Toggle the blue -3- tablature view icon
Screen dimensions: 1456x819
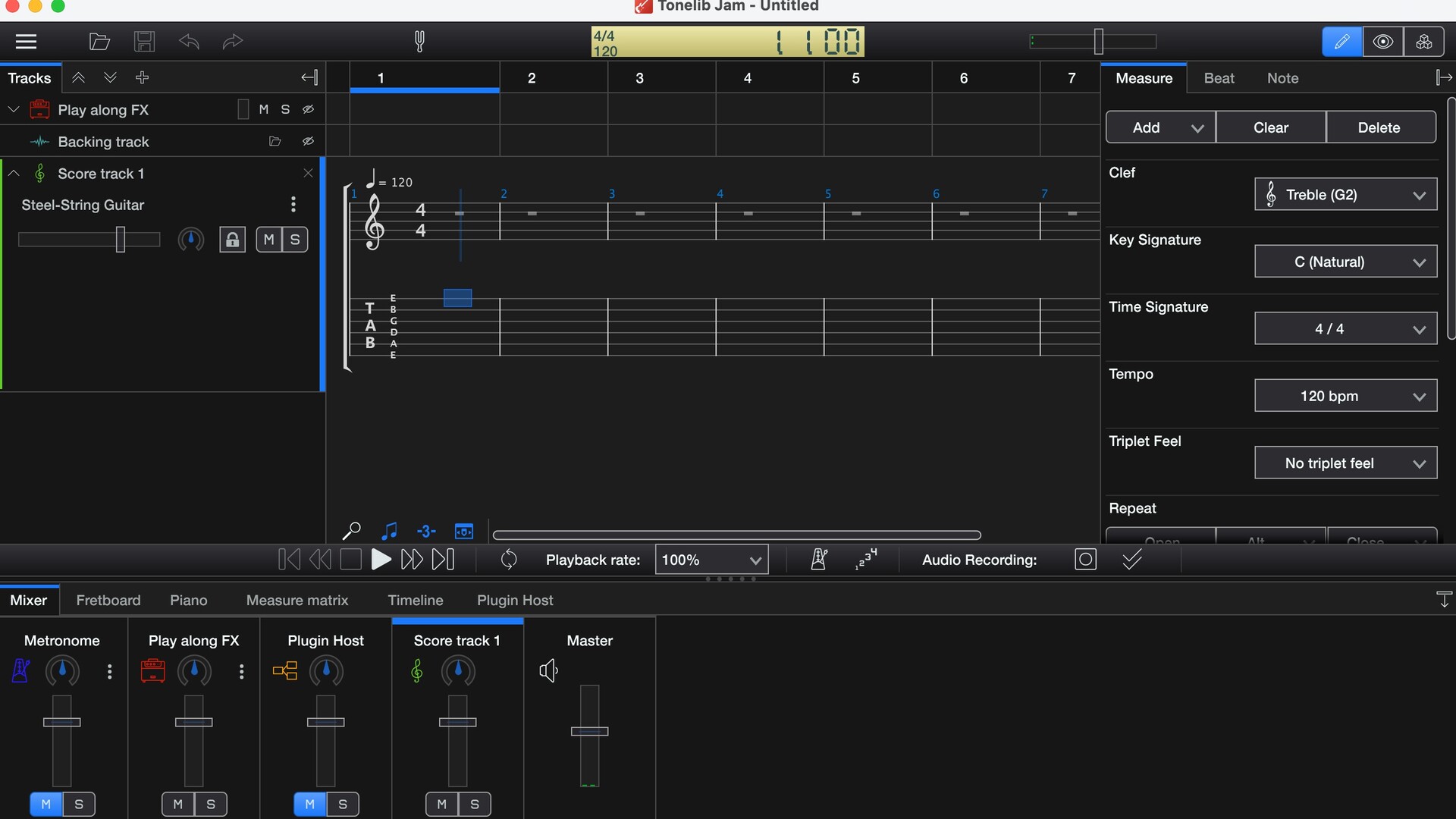click(426, 532)
